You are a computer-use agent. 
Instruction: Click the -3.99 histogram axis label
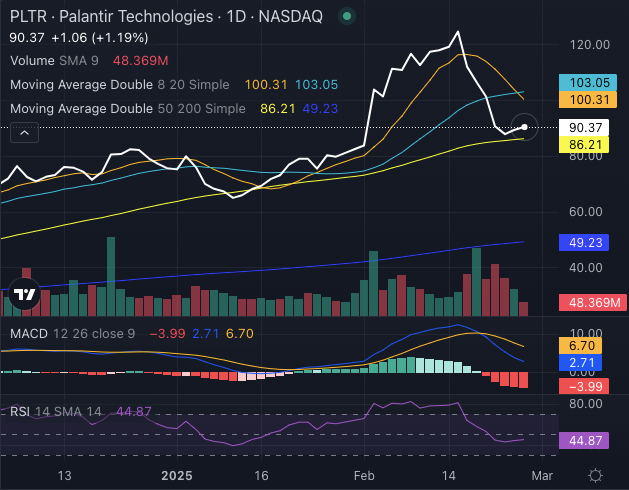584,386
